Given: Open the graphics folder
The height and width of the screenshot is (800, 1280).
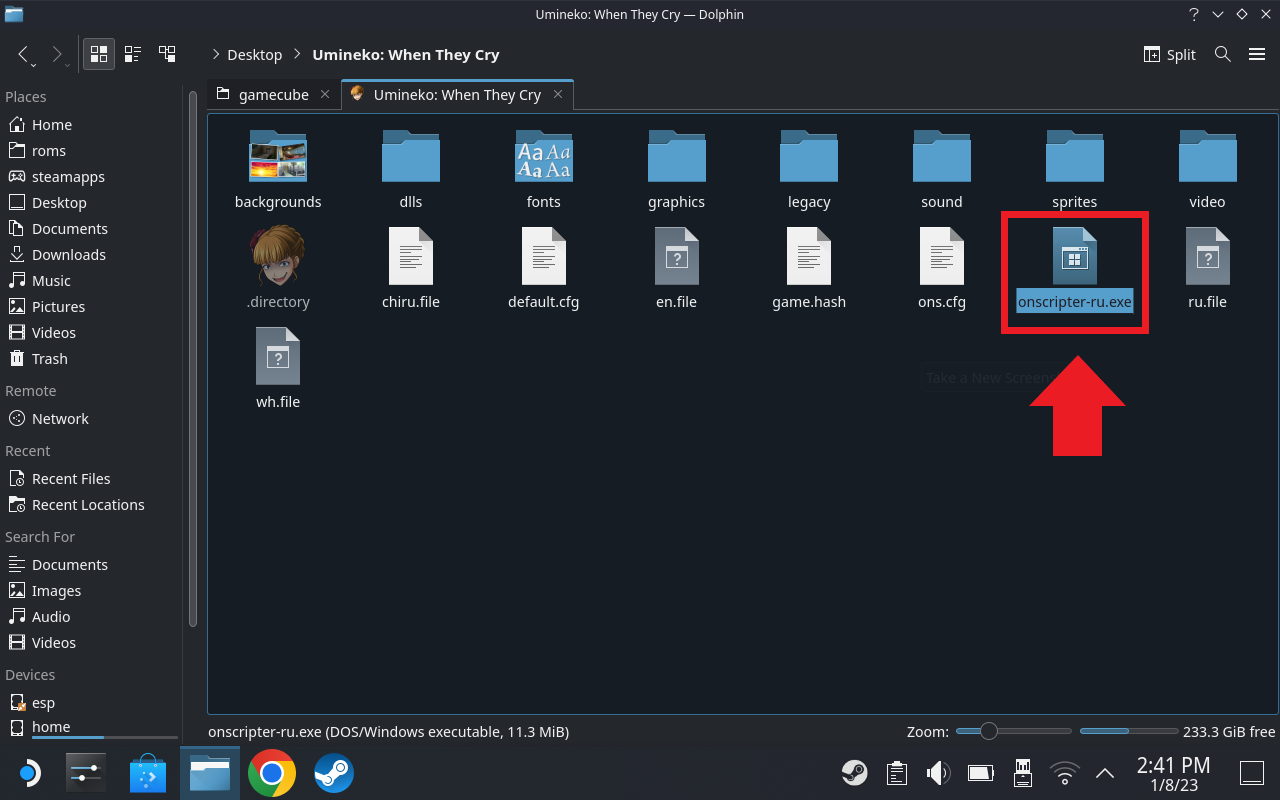Looking at the screenshot, I should (x=676, y=169).
